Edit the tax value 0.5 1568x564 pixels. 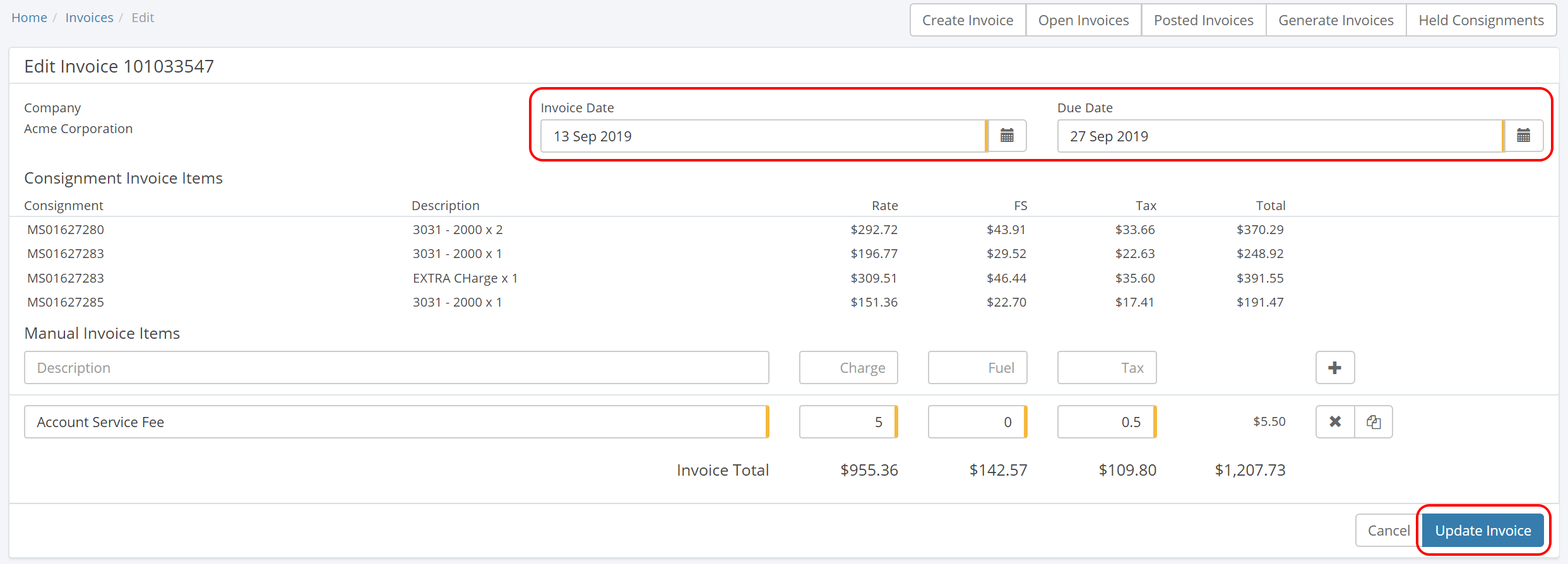click(1107, 421)
